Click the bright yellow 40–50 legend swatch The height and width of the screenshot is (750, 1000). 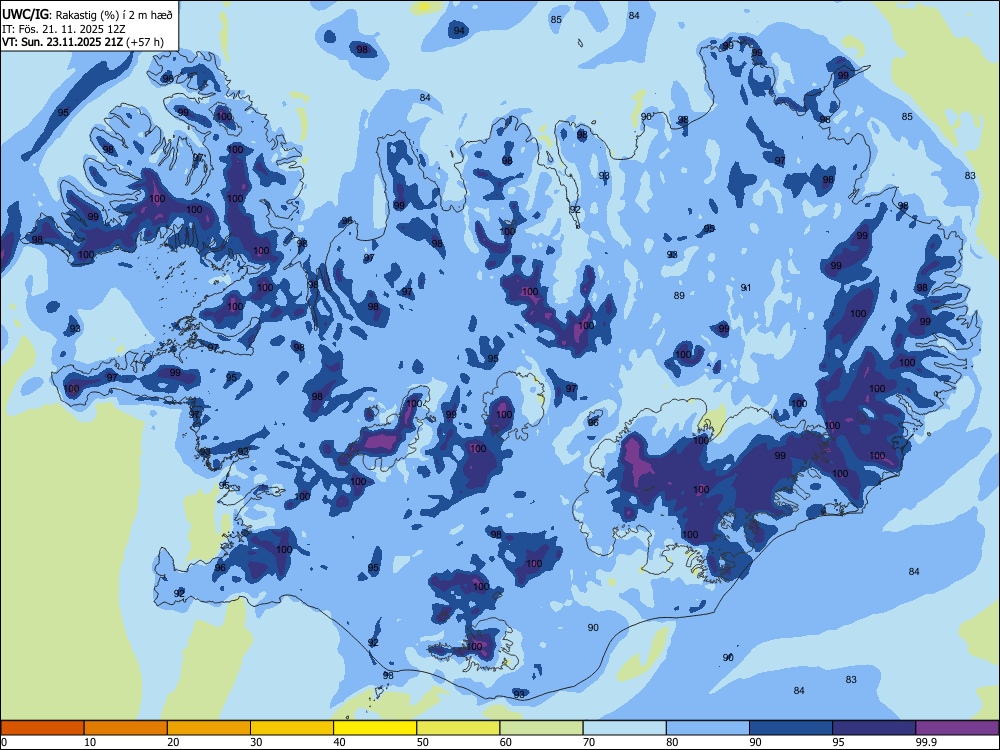375,728
